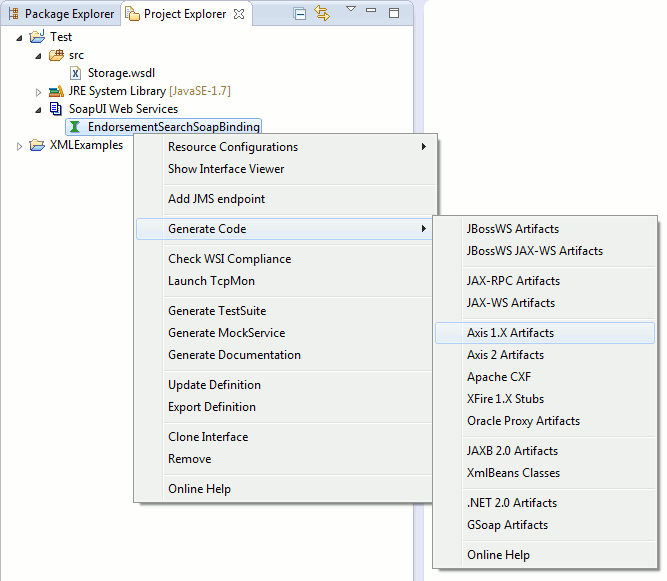Choose JAX-WS Artifacts
This screenshot has height=581, width=667.
tap(510, 303)
